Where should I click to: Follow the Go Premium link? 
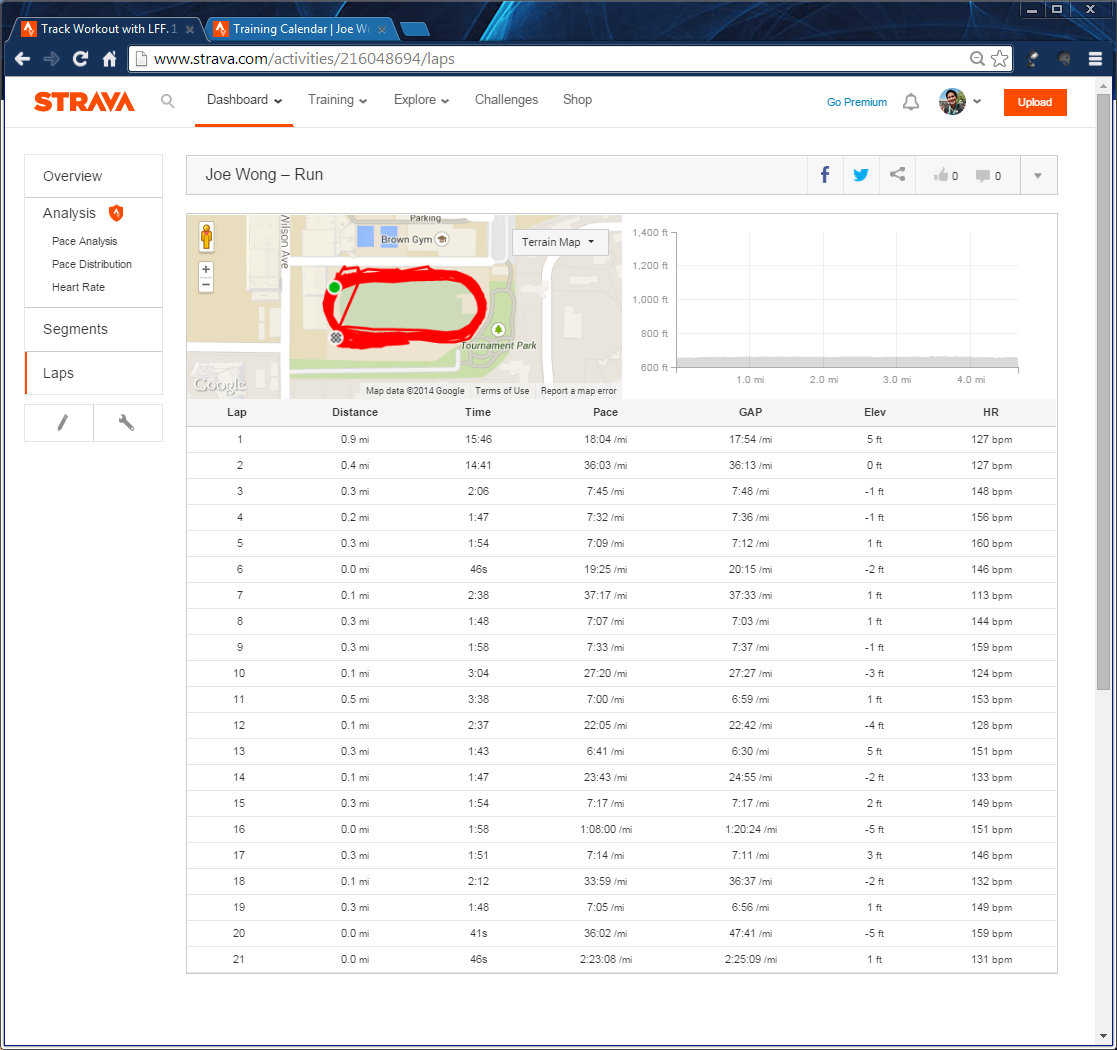coord(856,102)
